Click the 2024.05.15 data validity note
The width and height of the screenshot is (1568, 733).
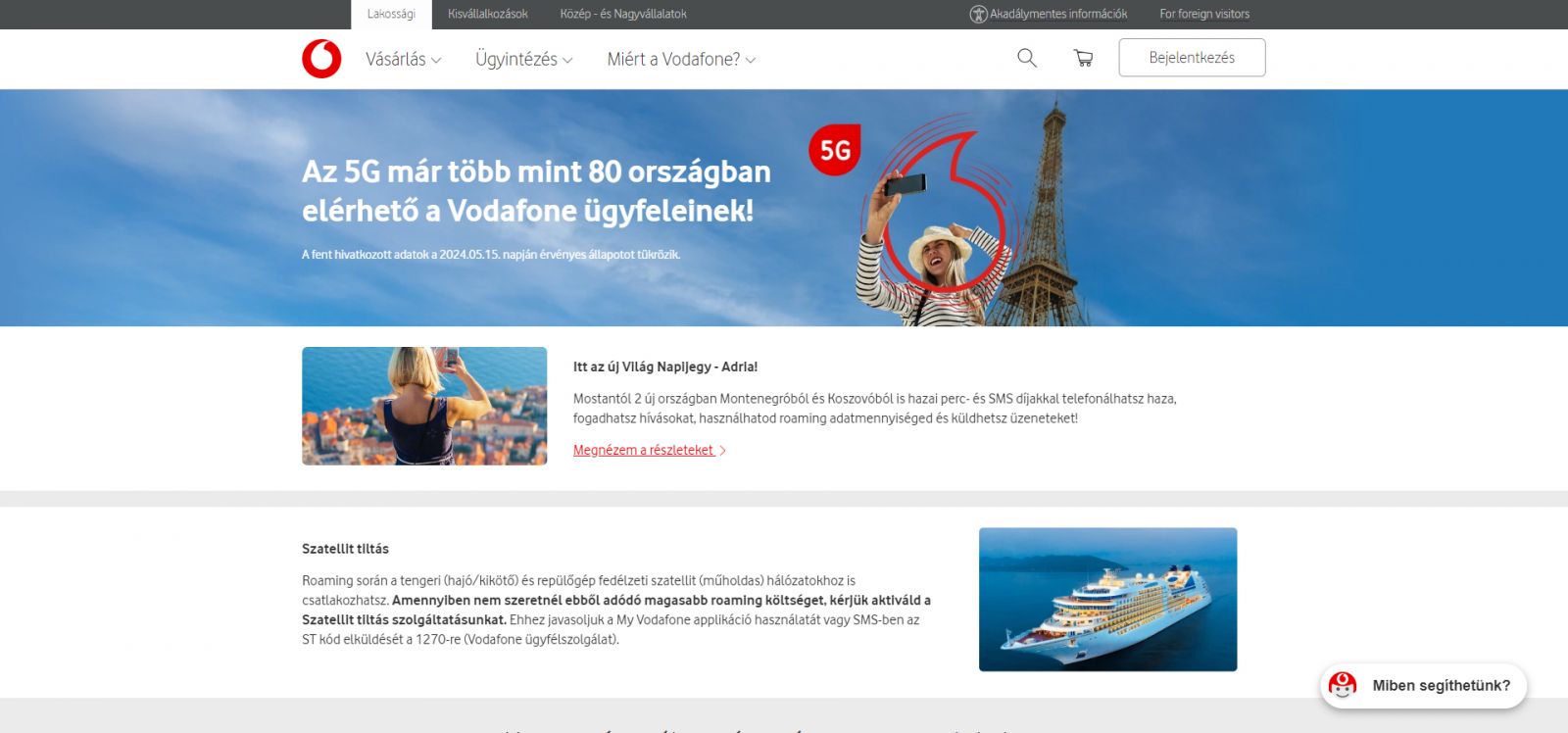point(491,254)
